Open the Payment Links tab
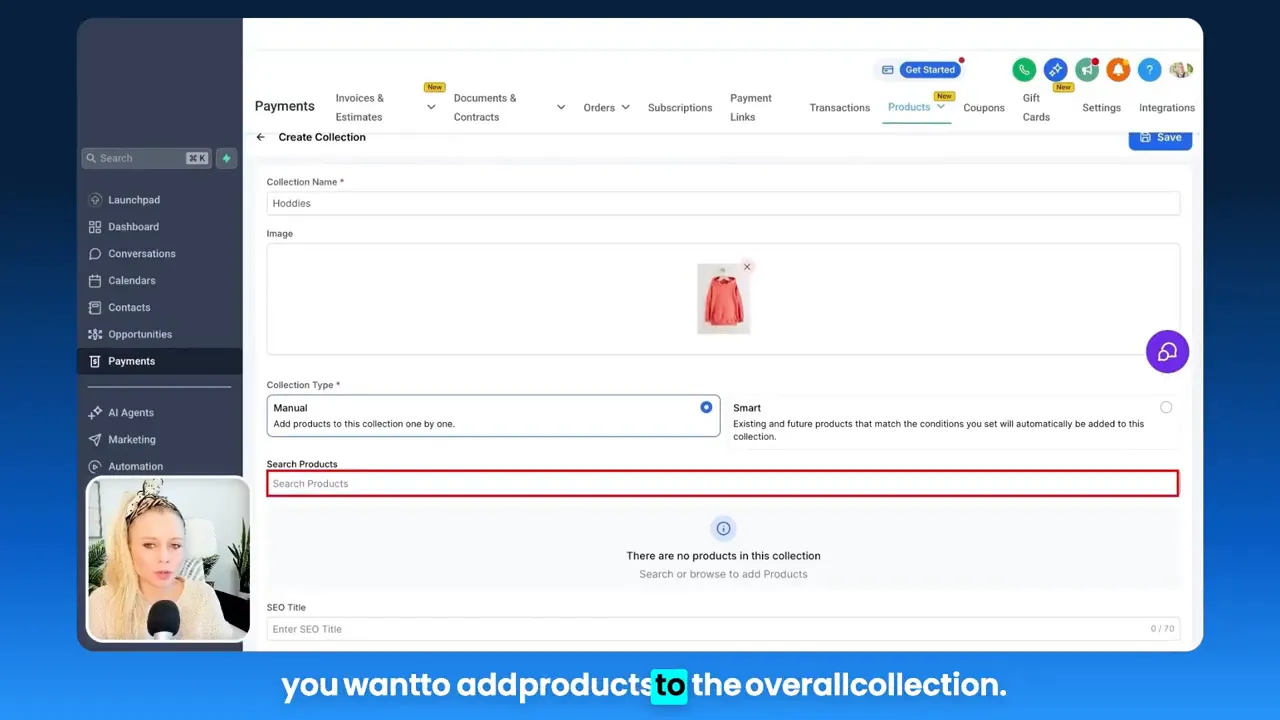This screenshot has width=1280, height=720. [751, 107]
